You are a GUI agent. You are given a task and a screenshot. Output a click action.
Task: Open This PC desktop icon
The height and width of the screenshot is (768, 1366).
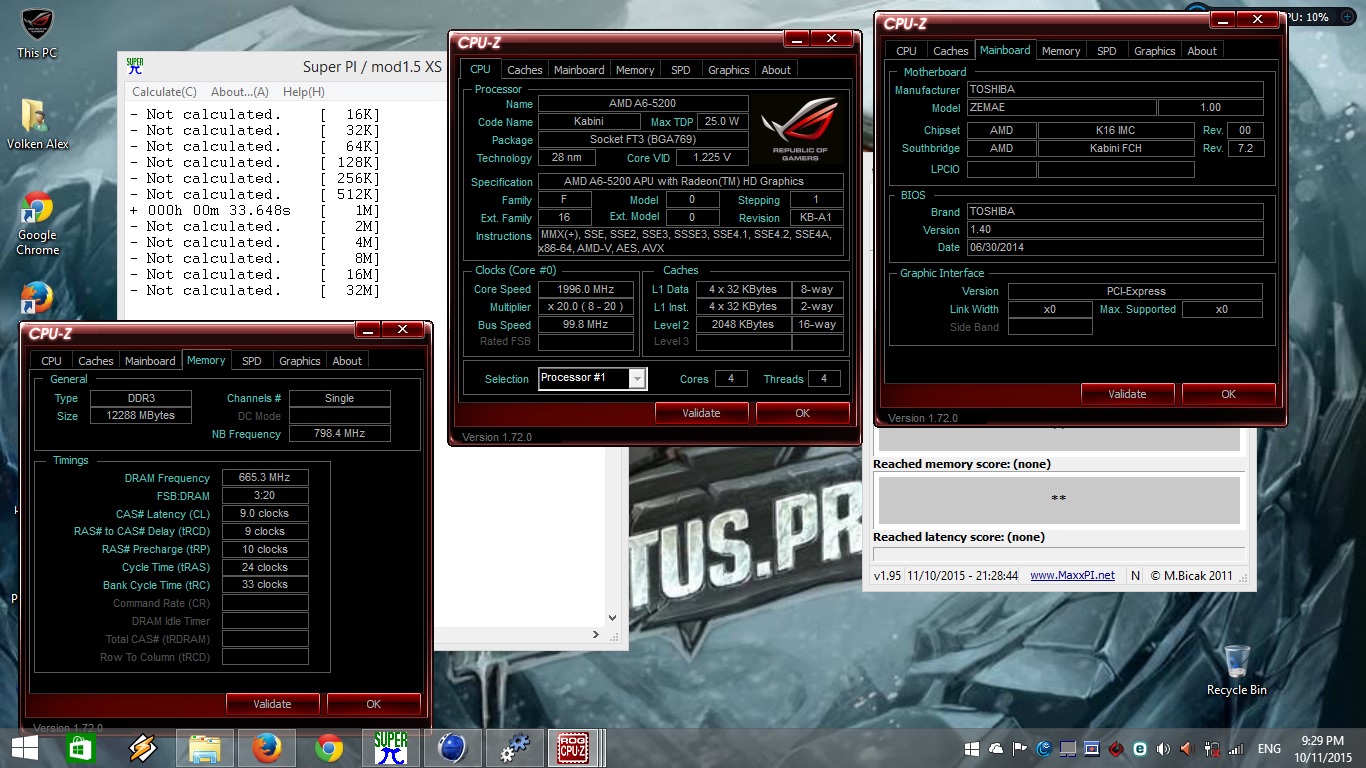(37, 33)
